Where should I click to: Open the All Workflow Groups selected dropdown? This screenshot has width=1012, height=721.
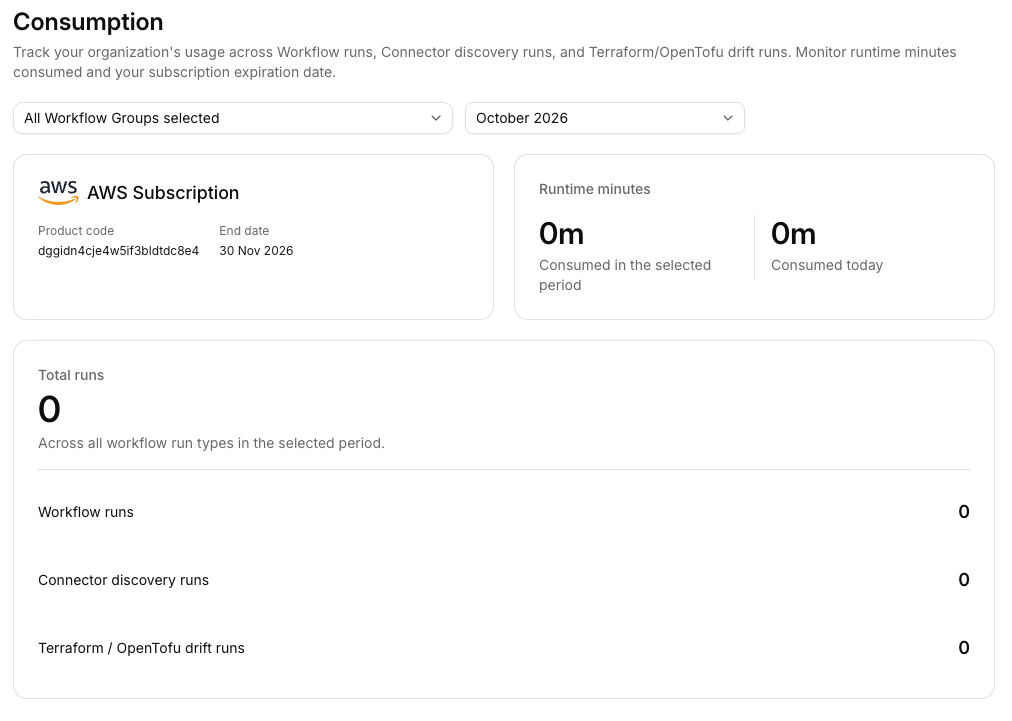point(232,118)
